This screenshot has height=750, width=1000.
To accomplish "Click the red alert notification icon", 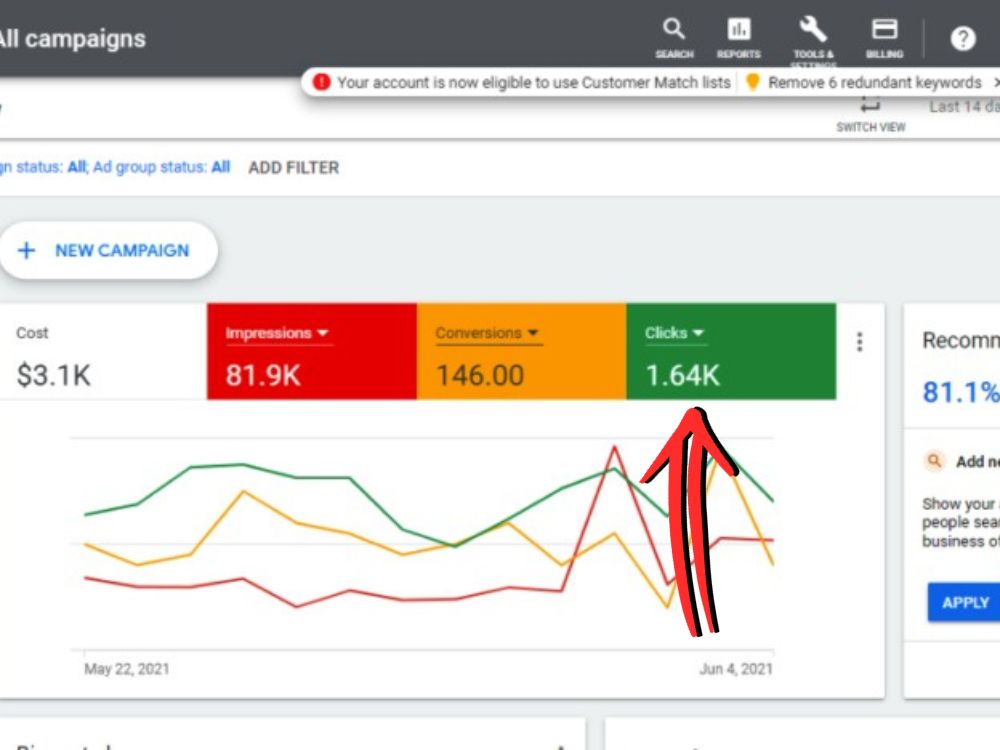I will (x=322, y=82).
